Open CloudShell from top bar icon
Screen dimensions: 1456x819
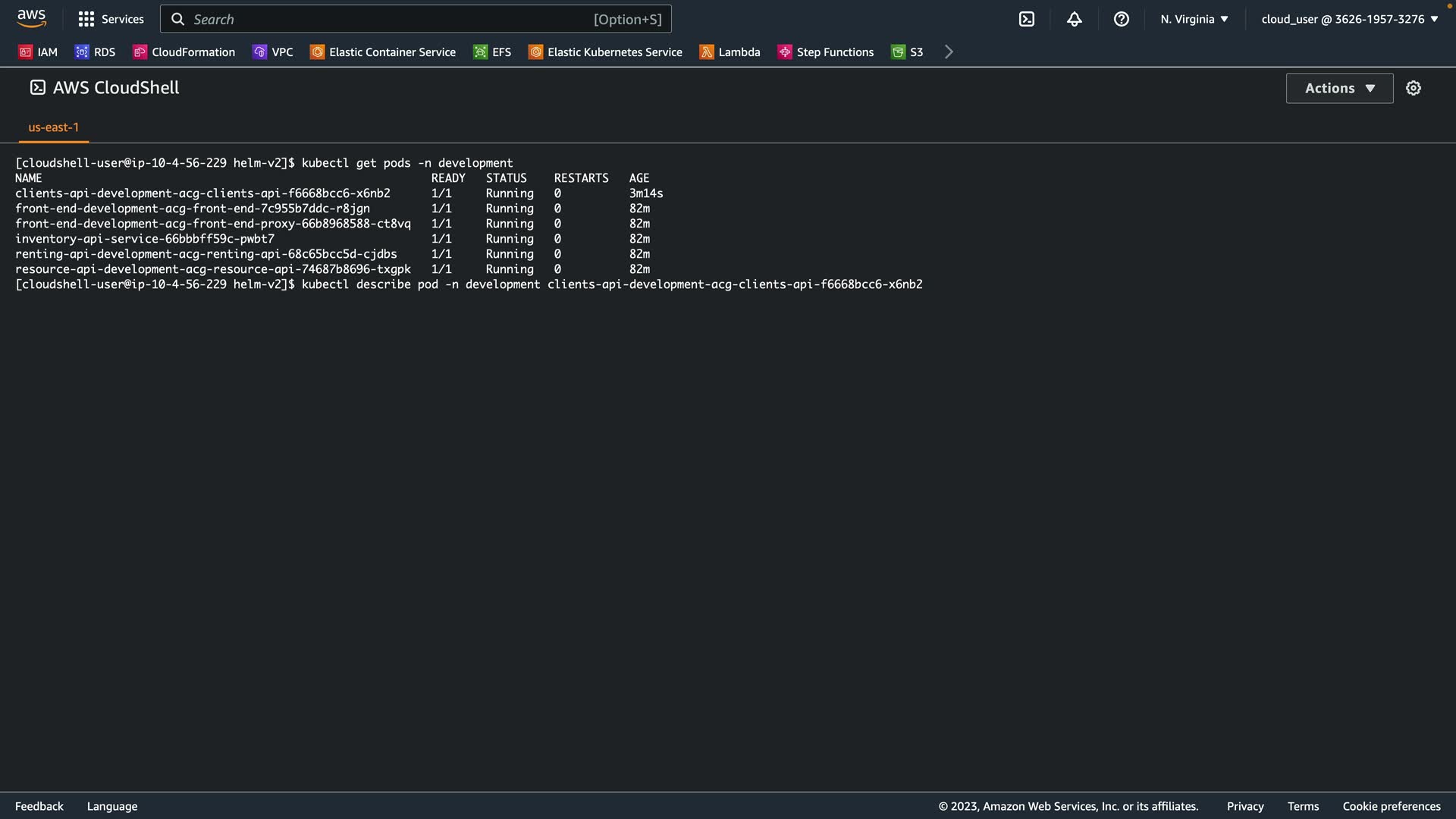pos(1026,19)
